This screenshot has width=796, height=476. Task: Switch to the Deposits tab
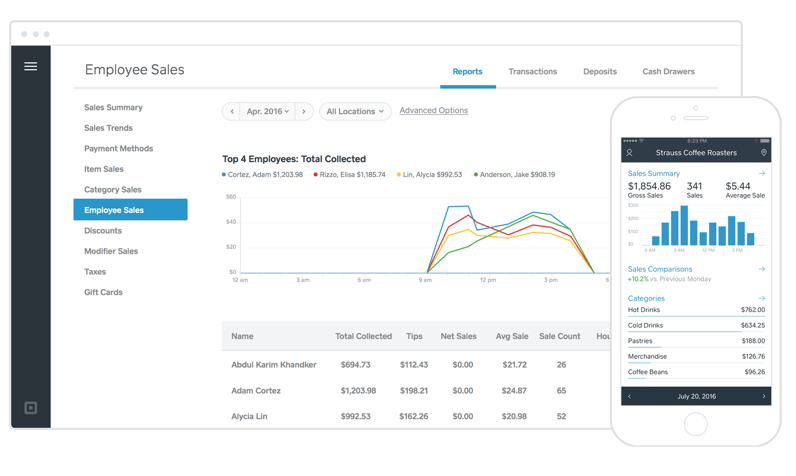point(600,72)
